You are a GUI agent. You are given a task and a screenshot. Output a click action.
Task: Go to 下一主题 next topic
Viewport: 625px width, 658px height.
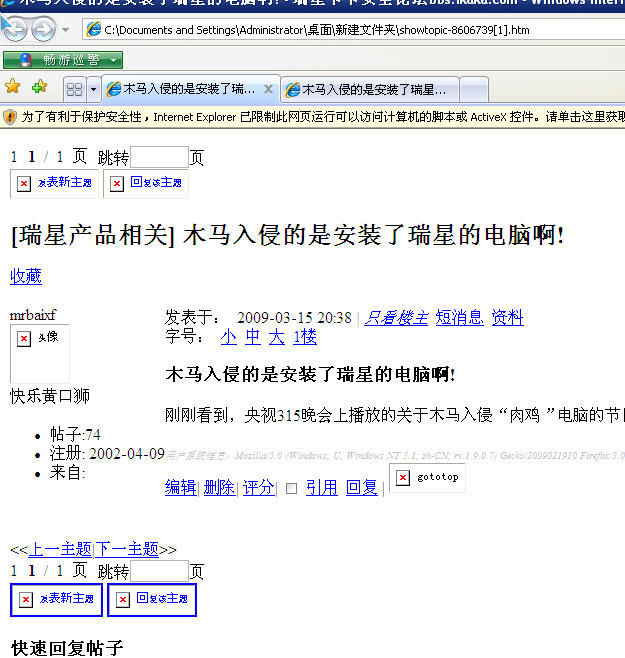tap(127, 549)
